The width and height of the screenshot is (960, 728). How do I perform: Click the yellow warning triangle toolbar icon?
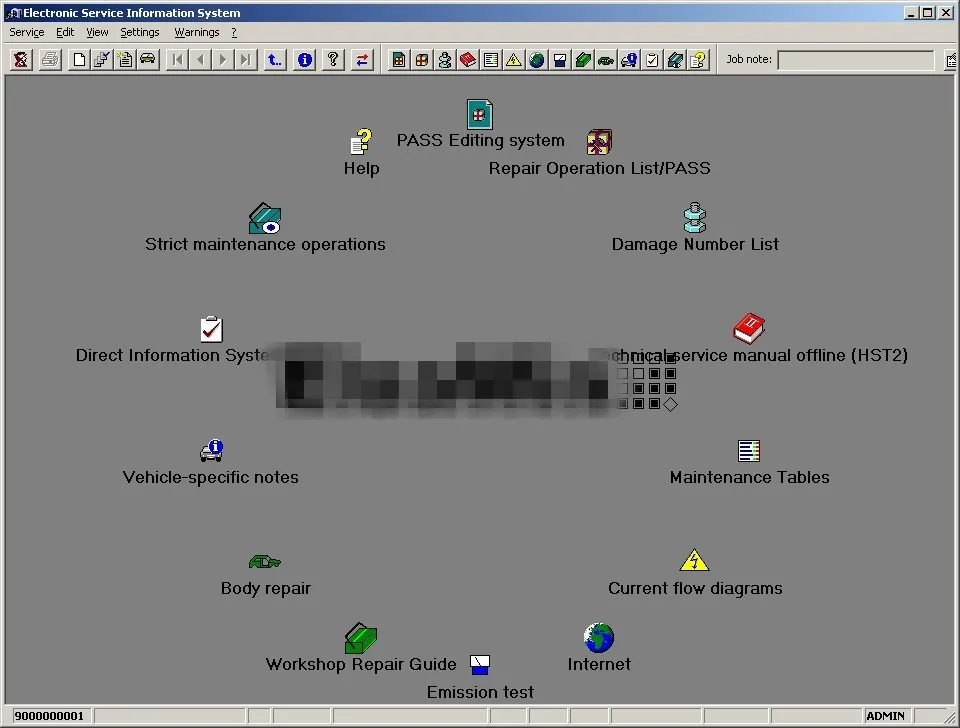pyautogui.click(x=514, y=59)
